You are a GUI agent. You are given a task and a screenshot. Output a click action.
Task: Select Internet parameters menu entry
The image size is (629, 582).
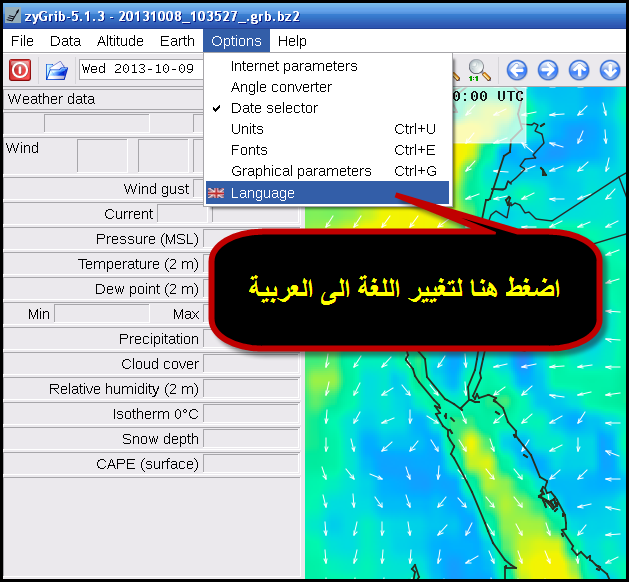[327, 66]
